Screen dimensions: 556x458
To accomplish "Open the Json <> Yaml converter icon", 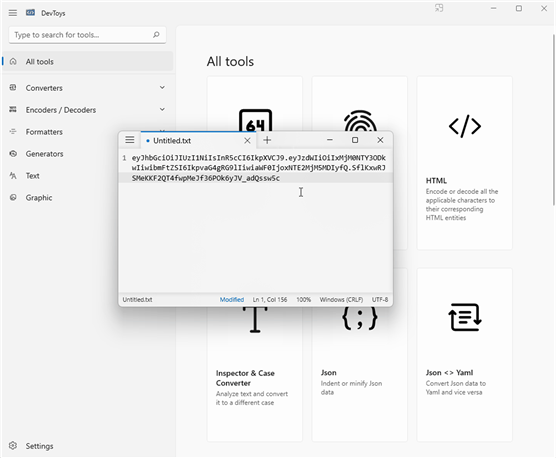I will 465,317.
